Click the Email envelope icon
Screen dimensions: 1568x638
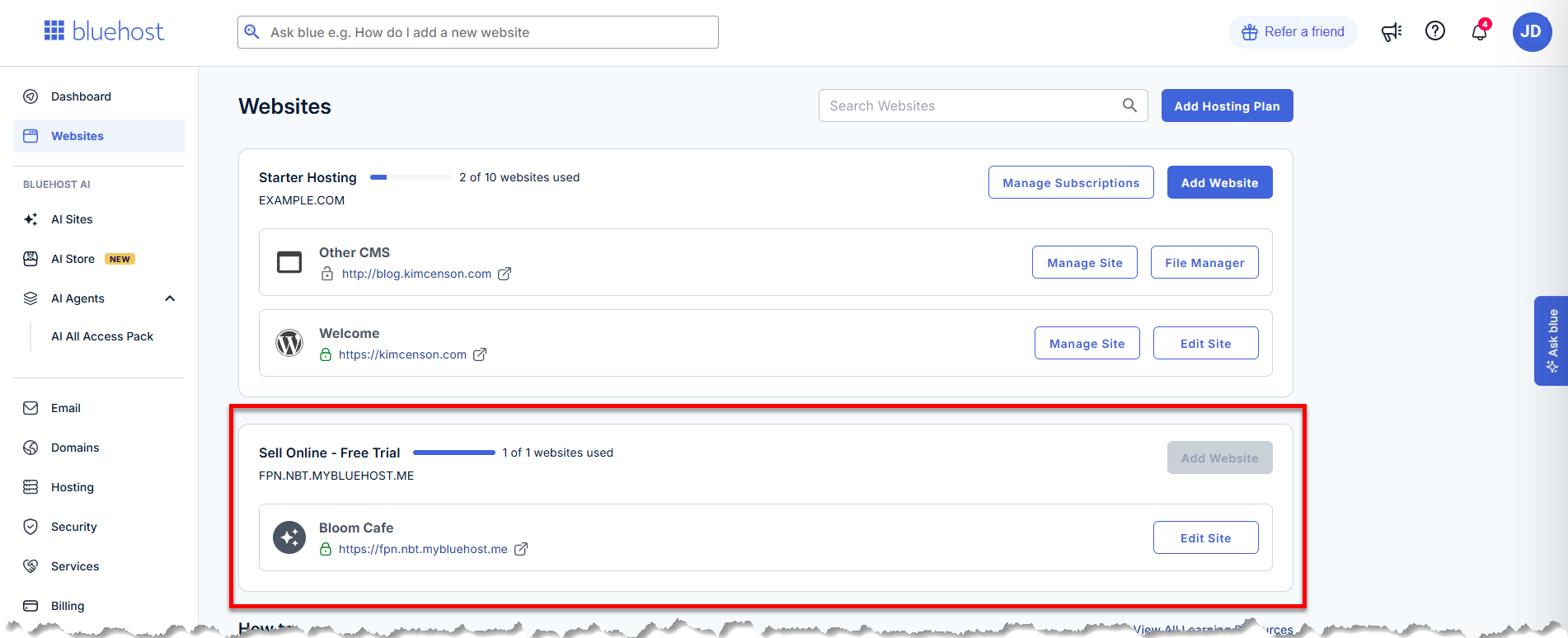tap(31, 408)
